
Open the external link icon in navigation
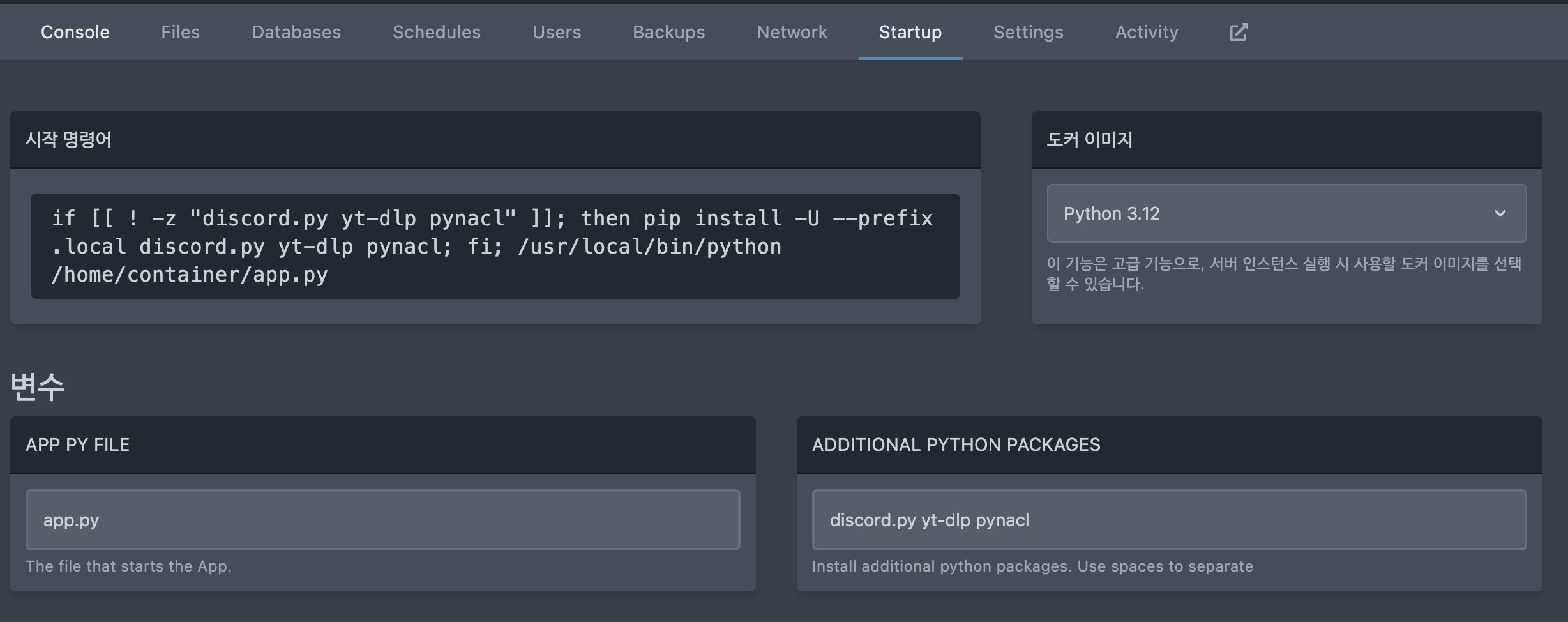point(1239,32)
